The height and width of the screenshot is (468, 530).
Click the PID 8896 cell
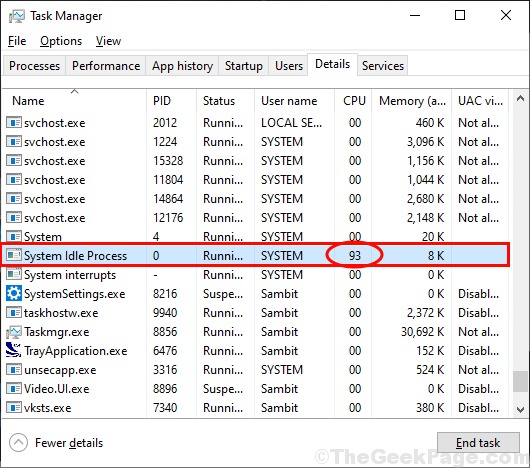pyautogui.click(x=165, y=389)
